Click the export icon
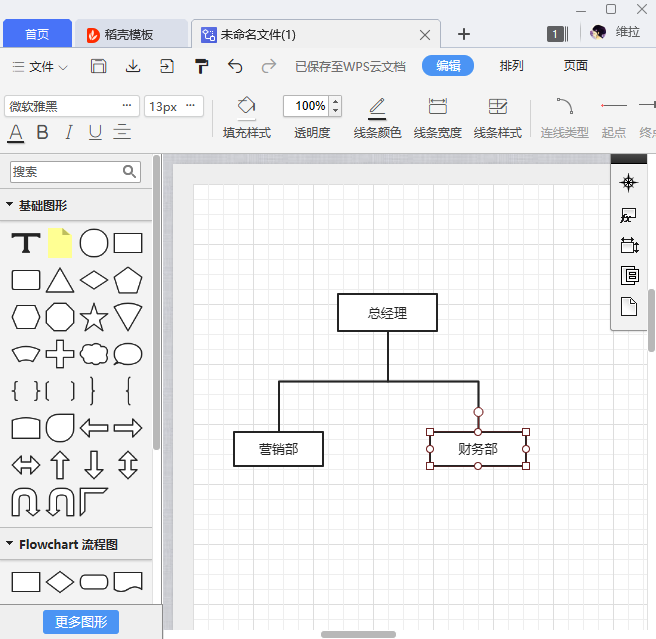 pyautogui.click(x=167, y=66)
